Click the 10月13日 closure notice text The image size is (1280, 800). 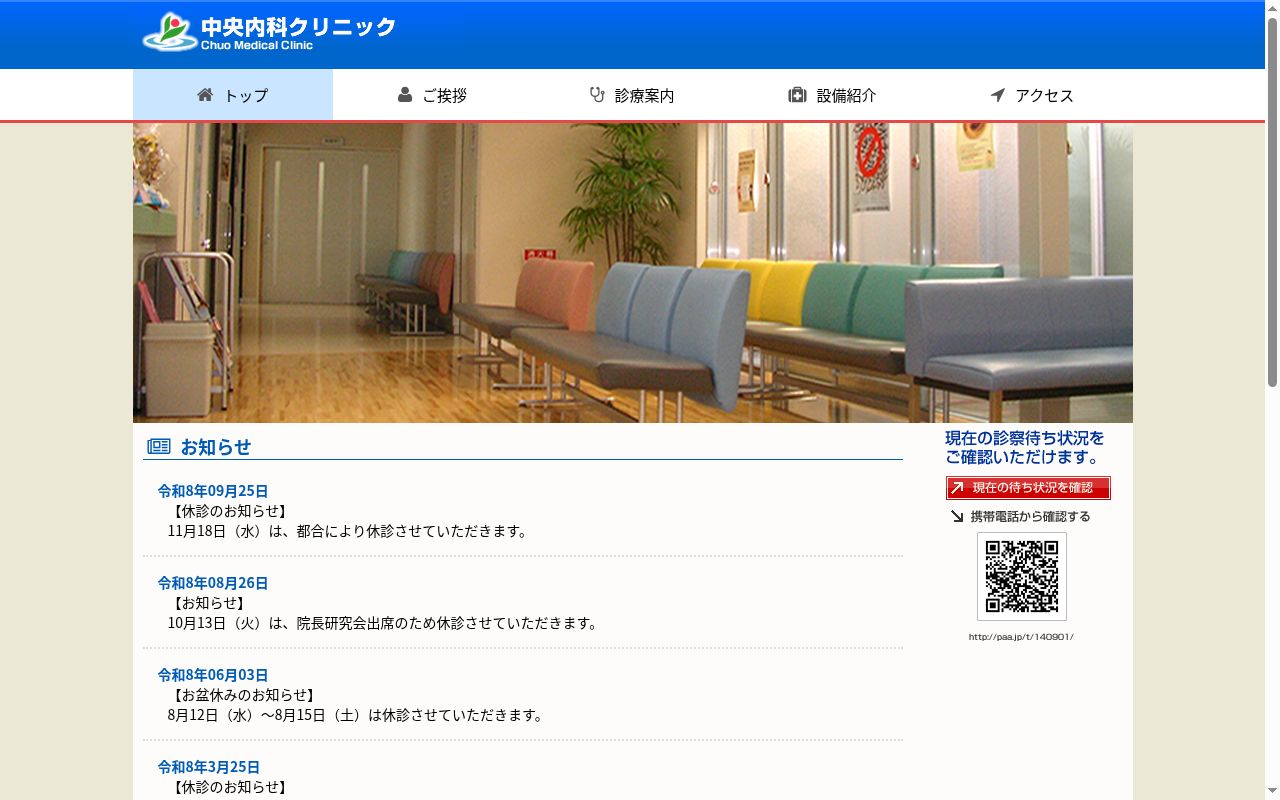pyautogui.click(x=383, y=623)
